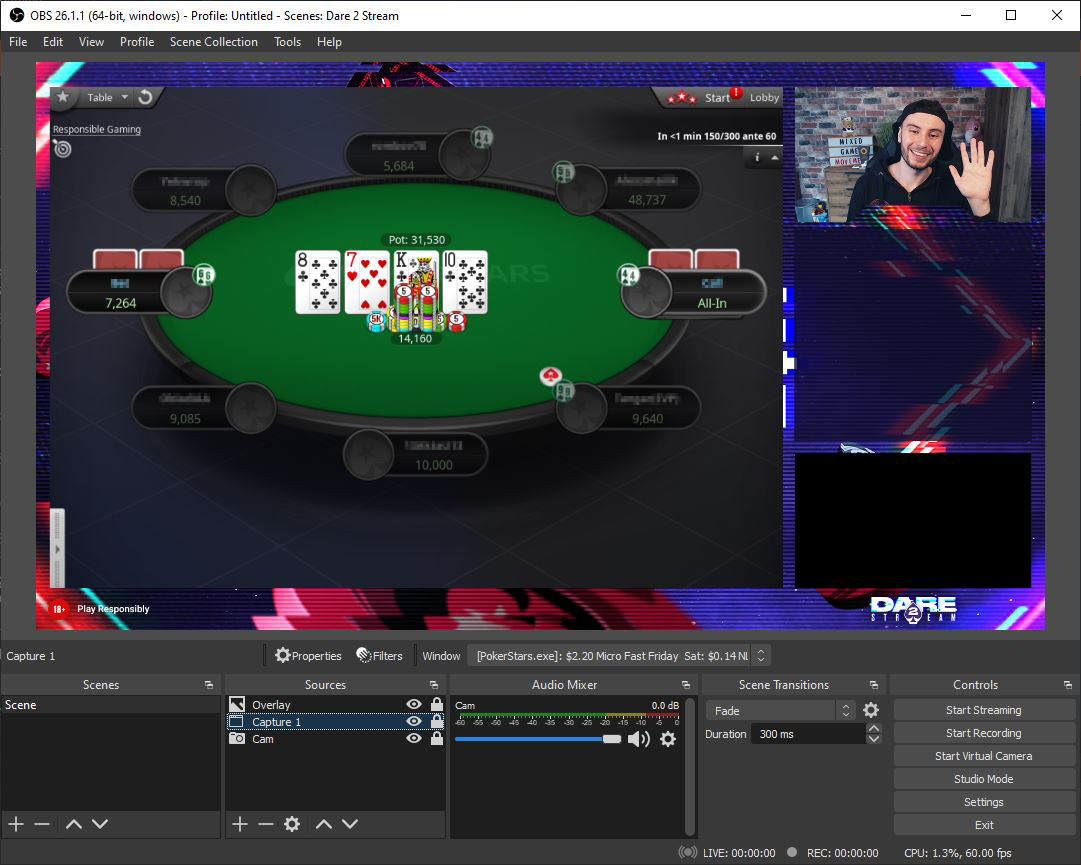1081x865 pixels.
Task: Click the Scene Transitions properties gear
Action: [869, 709]
